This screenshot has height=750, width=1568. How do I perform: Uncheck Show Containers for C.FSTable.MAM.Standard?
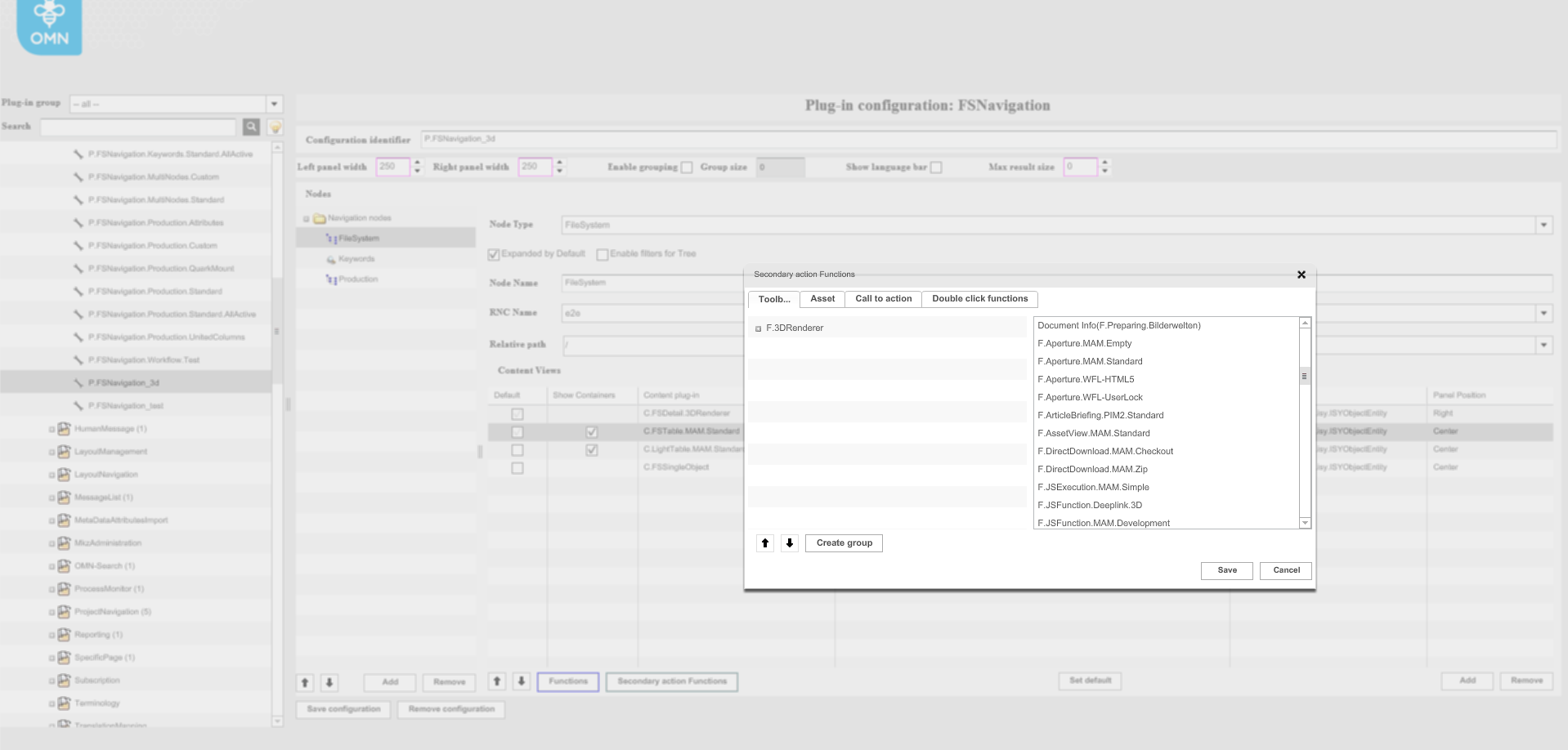click(x=591, y=431)
